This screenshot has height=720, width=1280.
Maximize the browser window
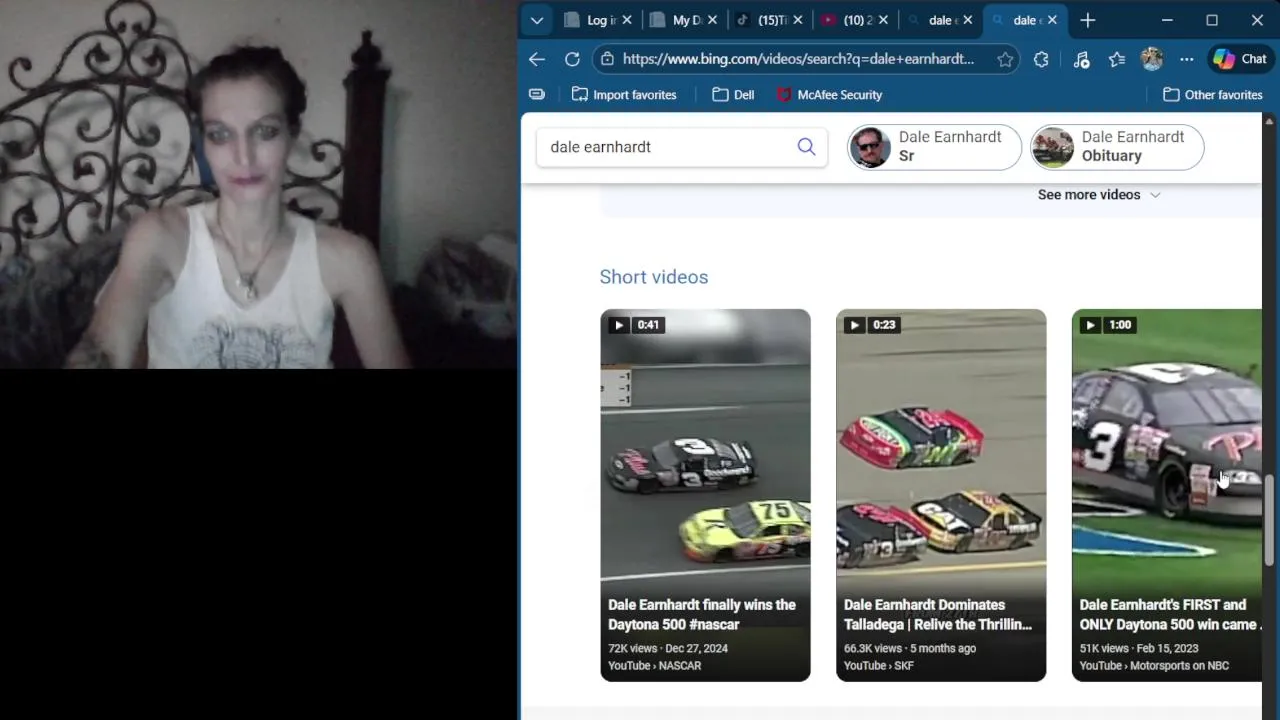coord(1212,20)
